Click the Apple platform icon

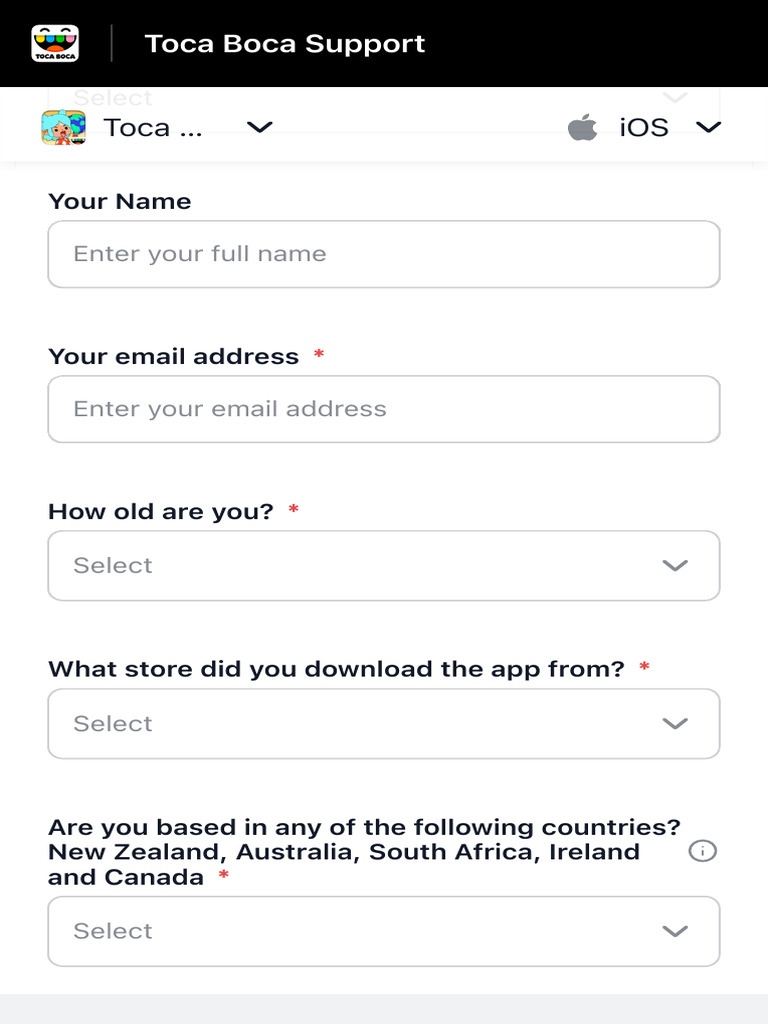(x=582, y=128)
